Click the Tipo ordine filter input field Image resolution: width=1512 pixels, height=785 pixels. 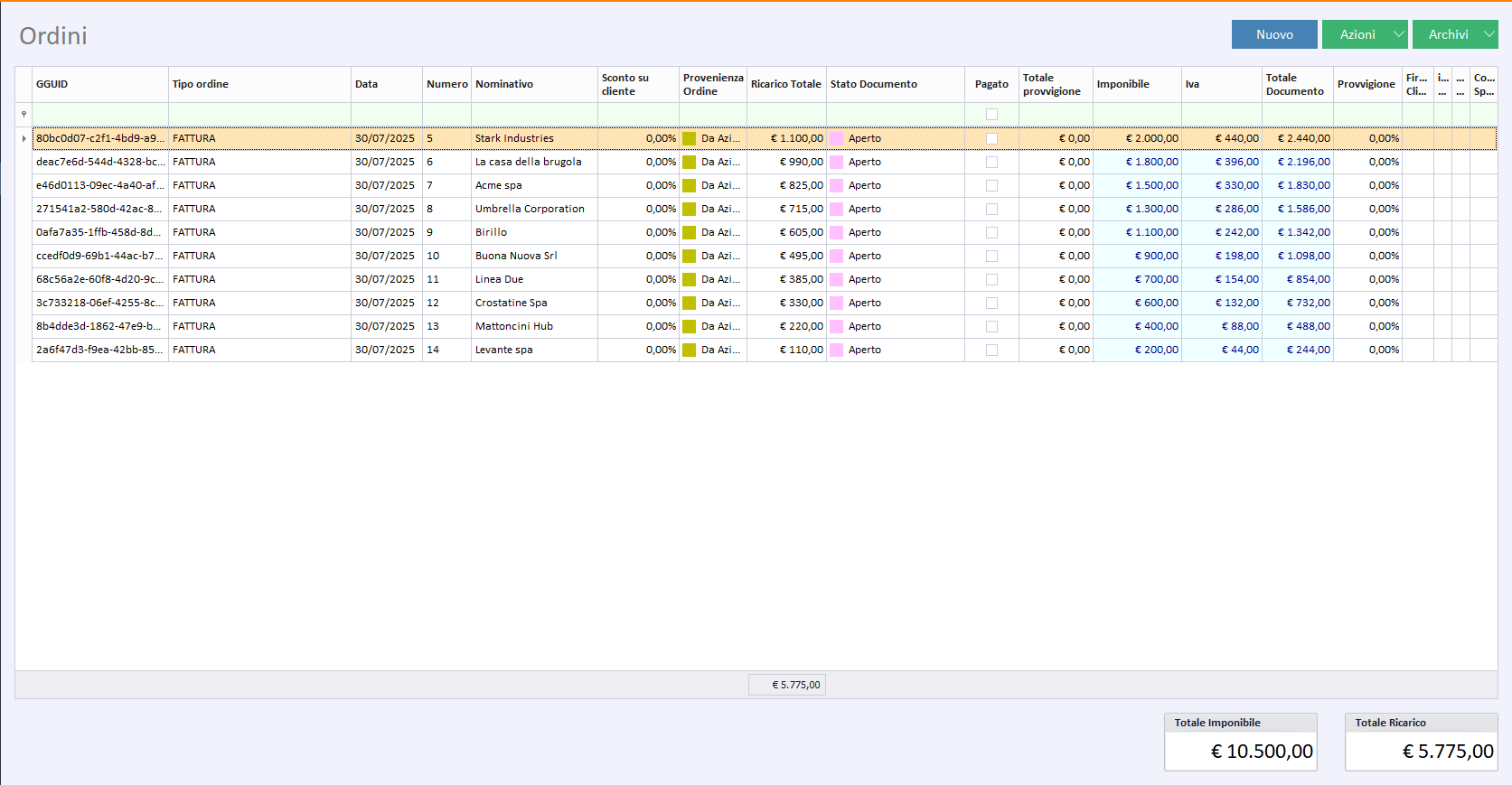(260, 115)
